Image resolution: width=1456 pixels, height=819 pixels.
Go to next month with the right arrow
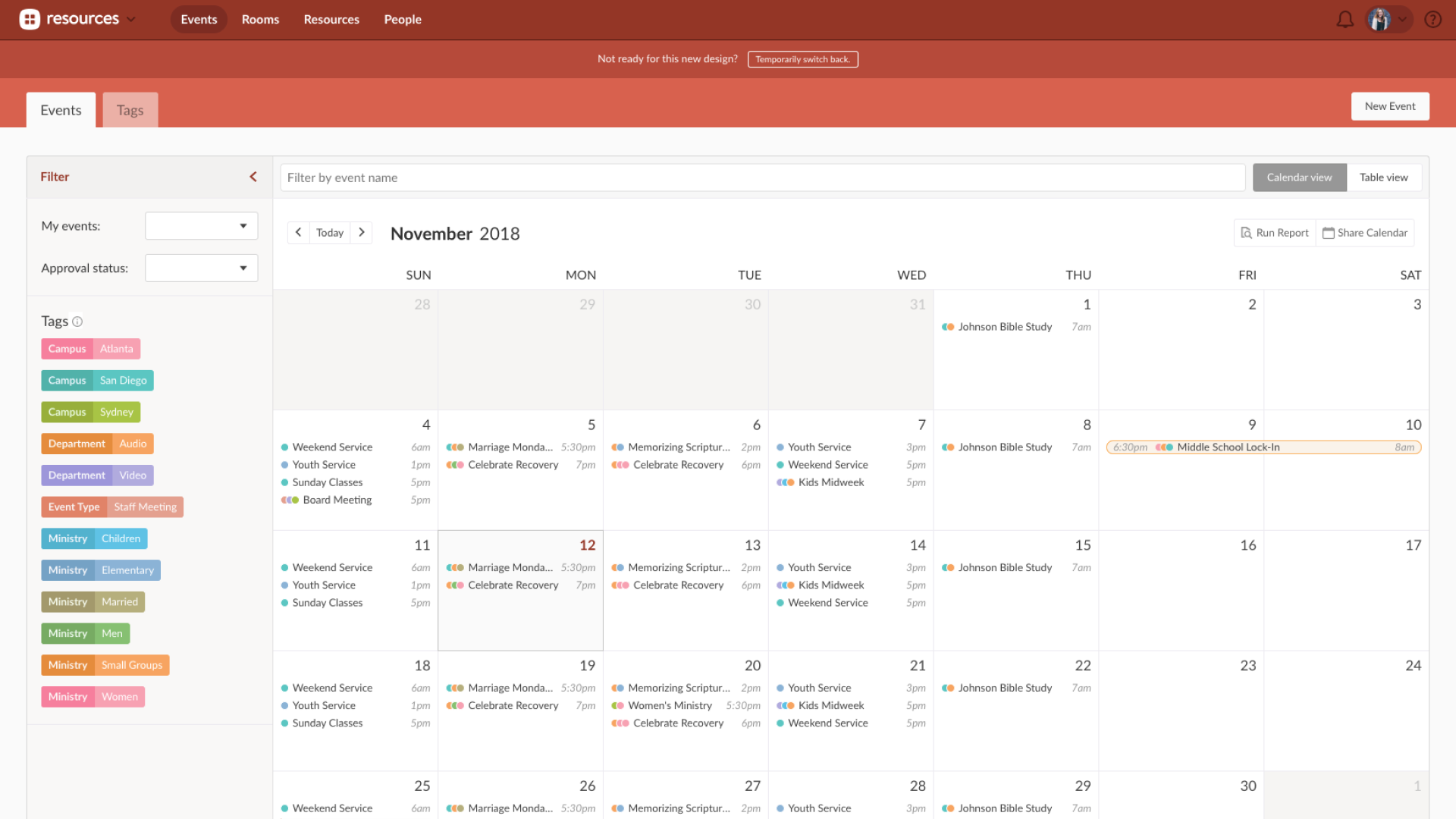[362, 232]
